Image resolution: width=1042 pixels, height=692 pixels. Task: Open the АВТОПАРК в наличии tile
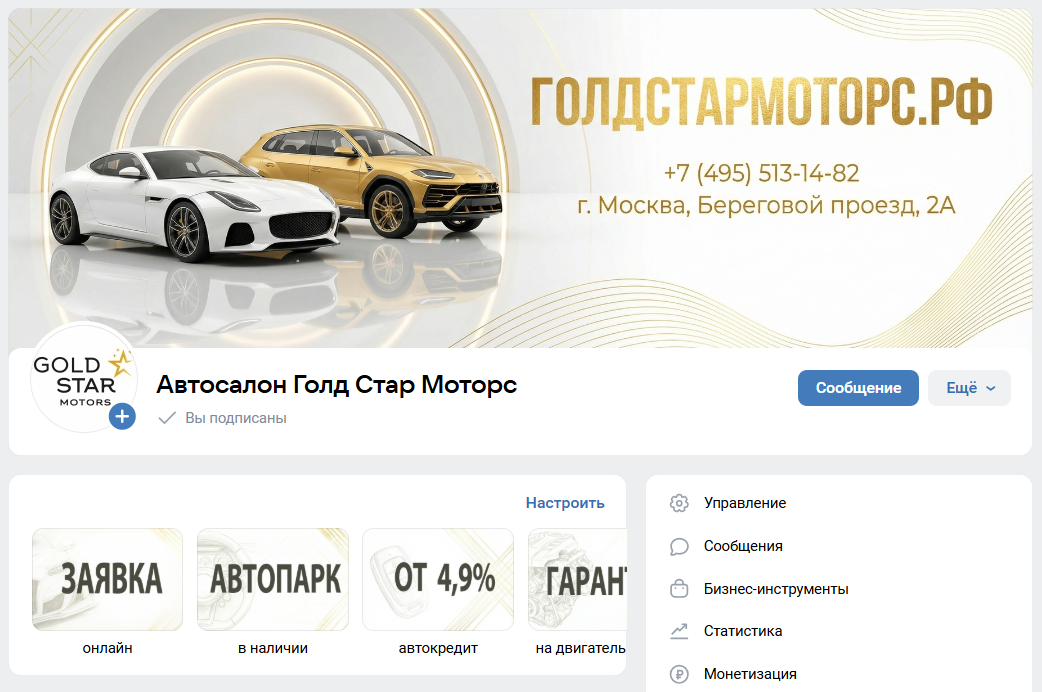[x=273, y=592]
